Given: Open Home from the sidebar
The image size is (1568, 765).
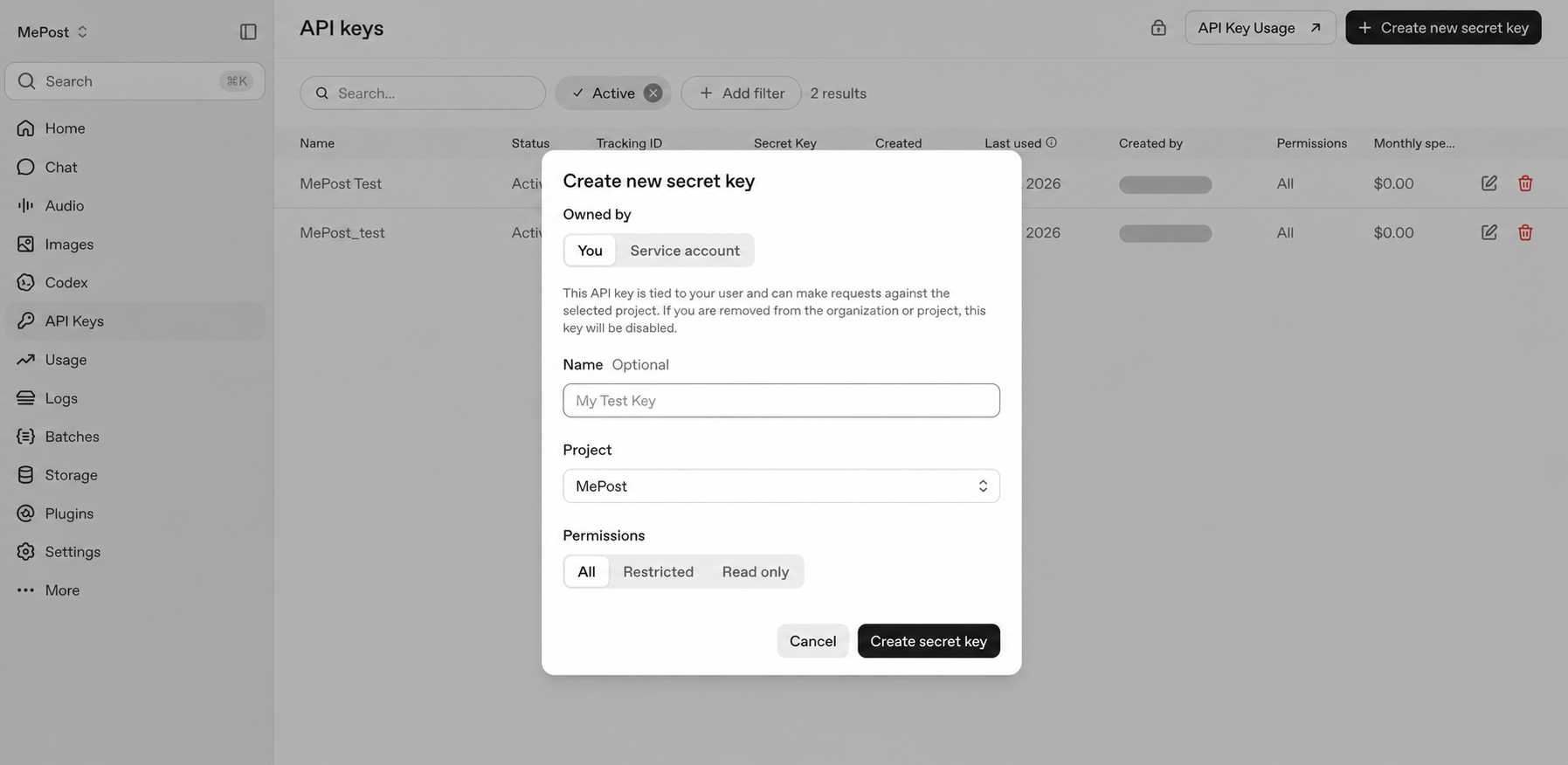Looking at the screenshot, I should coord(135,128).
